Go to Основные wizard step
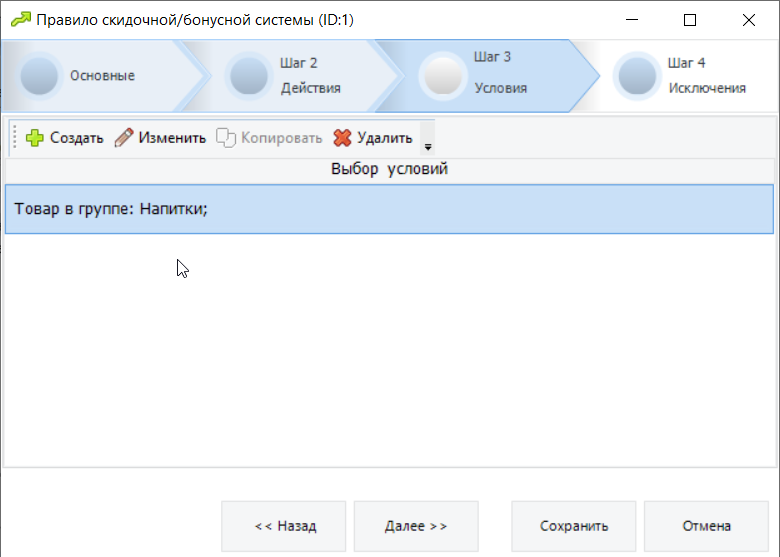The width and height of the screenshot is (780, 557). coord(102,76)
